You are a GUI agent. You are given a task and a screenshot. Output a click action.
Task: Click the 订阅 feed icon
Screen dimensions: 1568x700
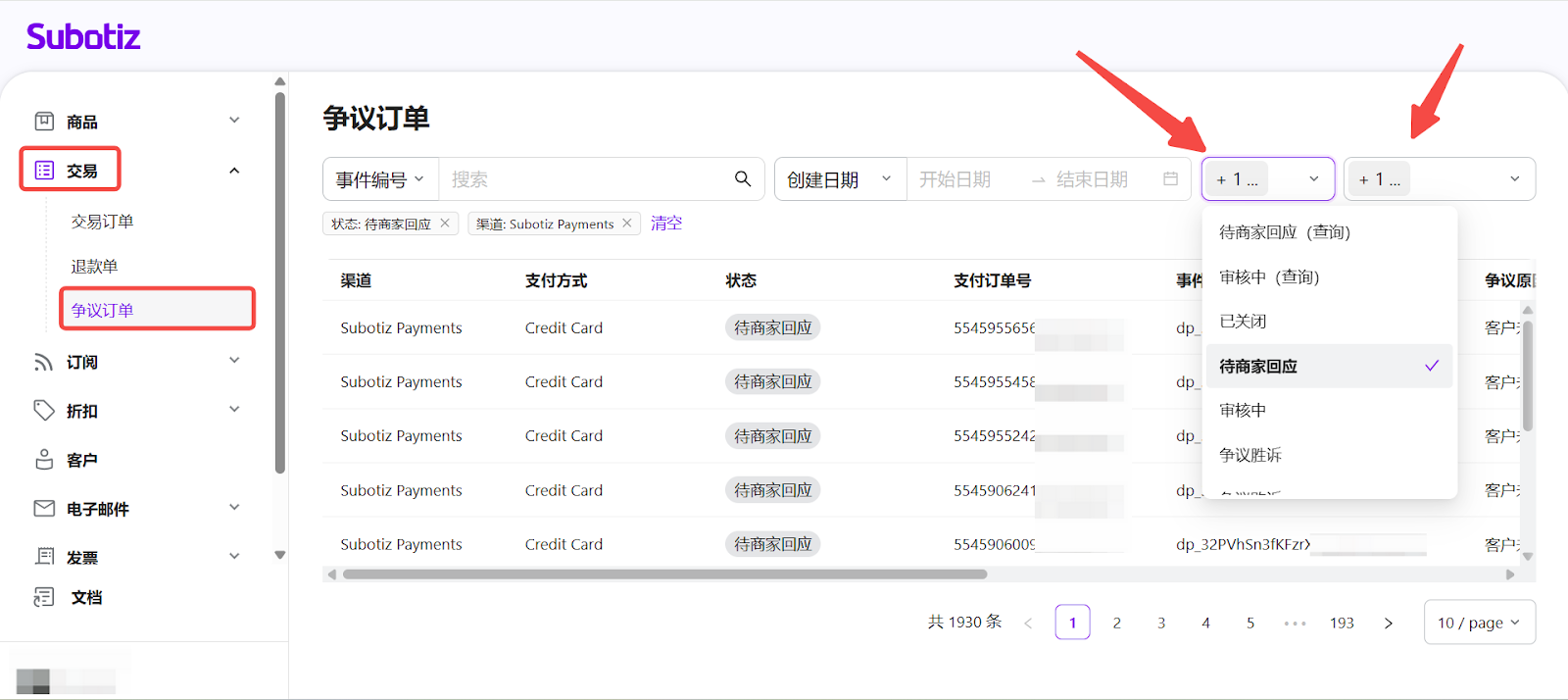coord(44,362)
